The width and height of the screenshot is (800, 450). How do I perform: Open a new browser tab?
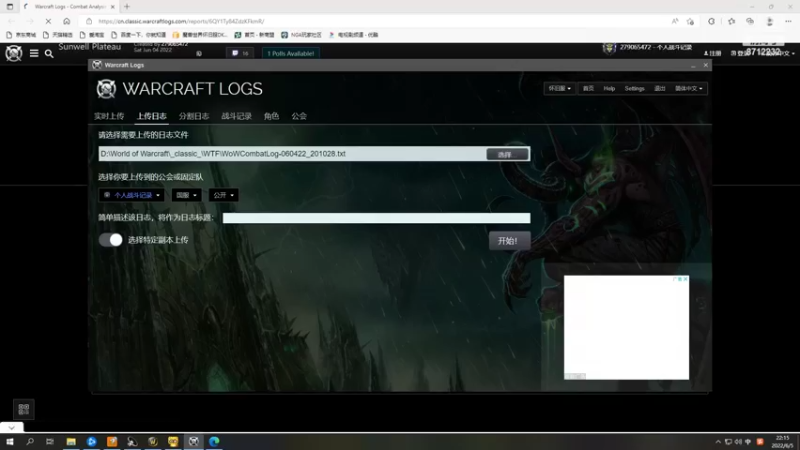tap(127, 7)
